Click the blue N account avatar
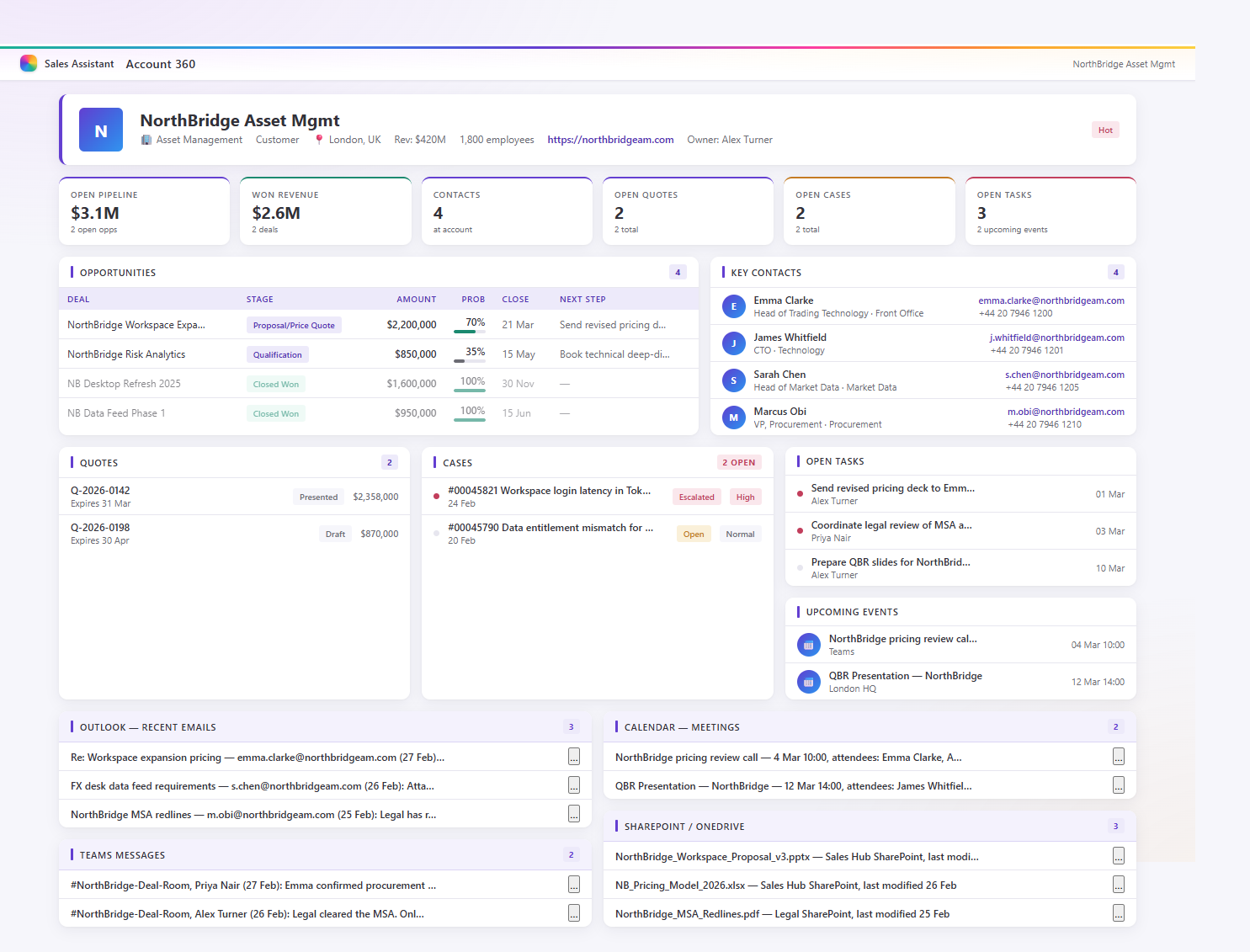Screen dimensions: 1250x952 101,130
